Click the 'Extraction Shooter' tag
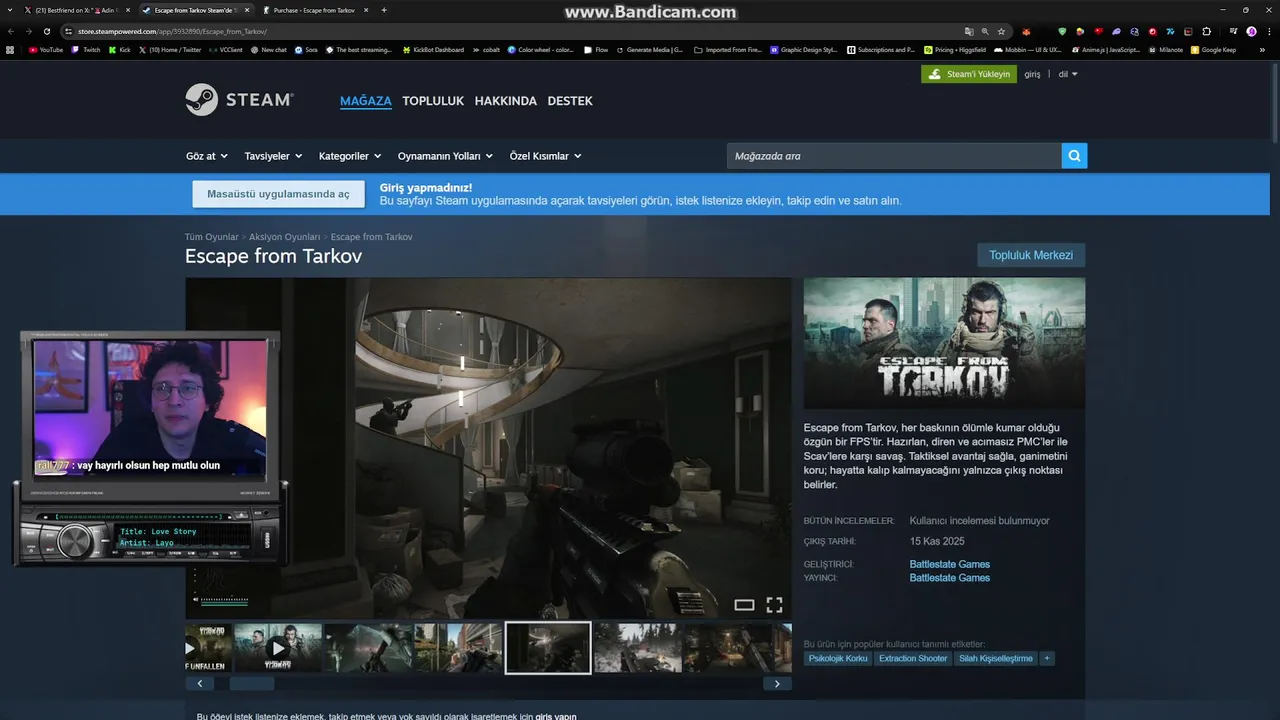1280x720 pixels. pos(913,658)
